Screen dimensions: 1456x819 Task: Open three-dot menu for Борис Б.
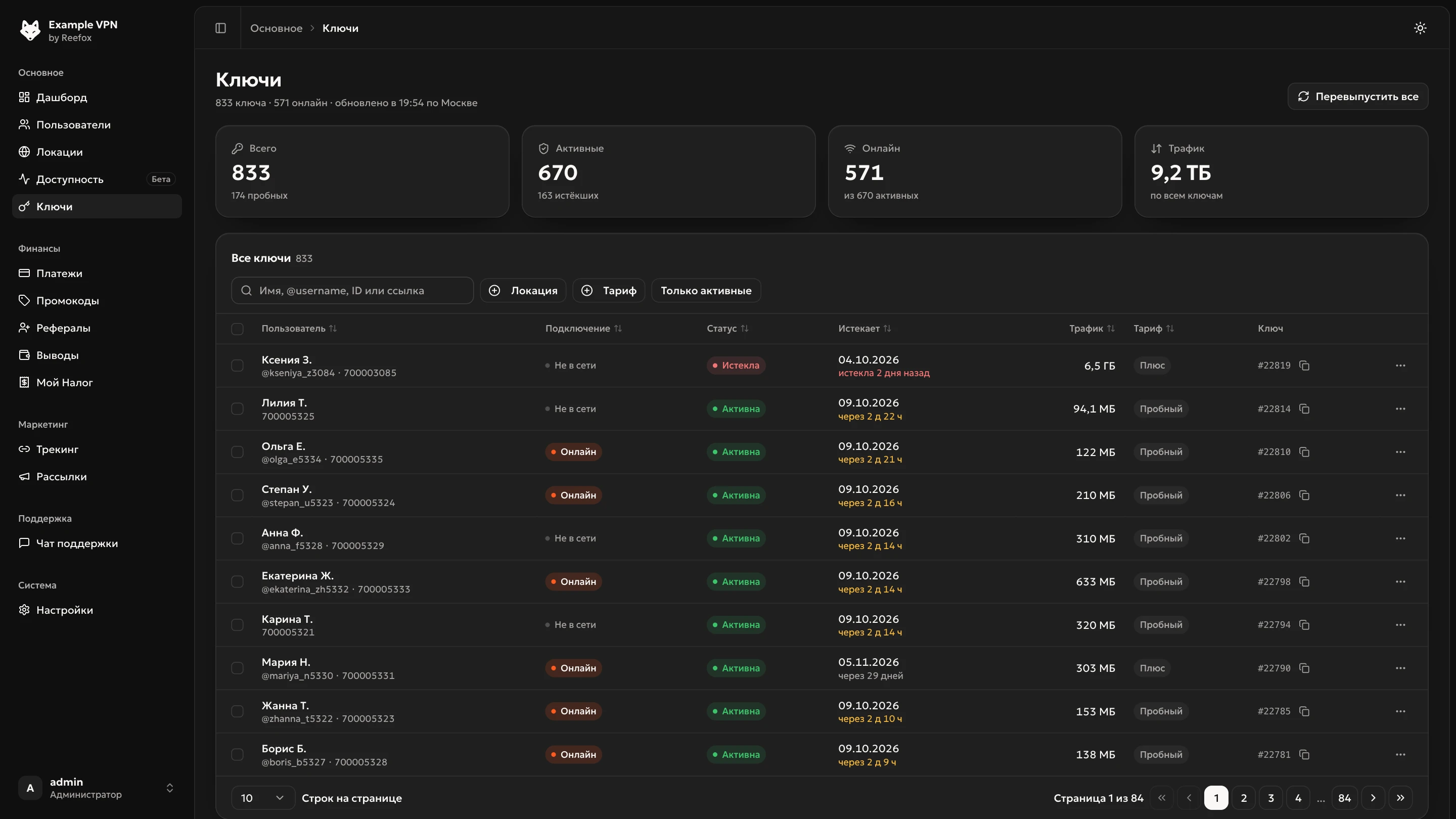pyautogui.click(x=1400, y=755)
